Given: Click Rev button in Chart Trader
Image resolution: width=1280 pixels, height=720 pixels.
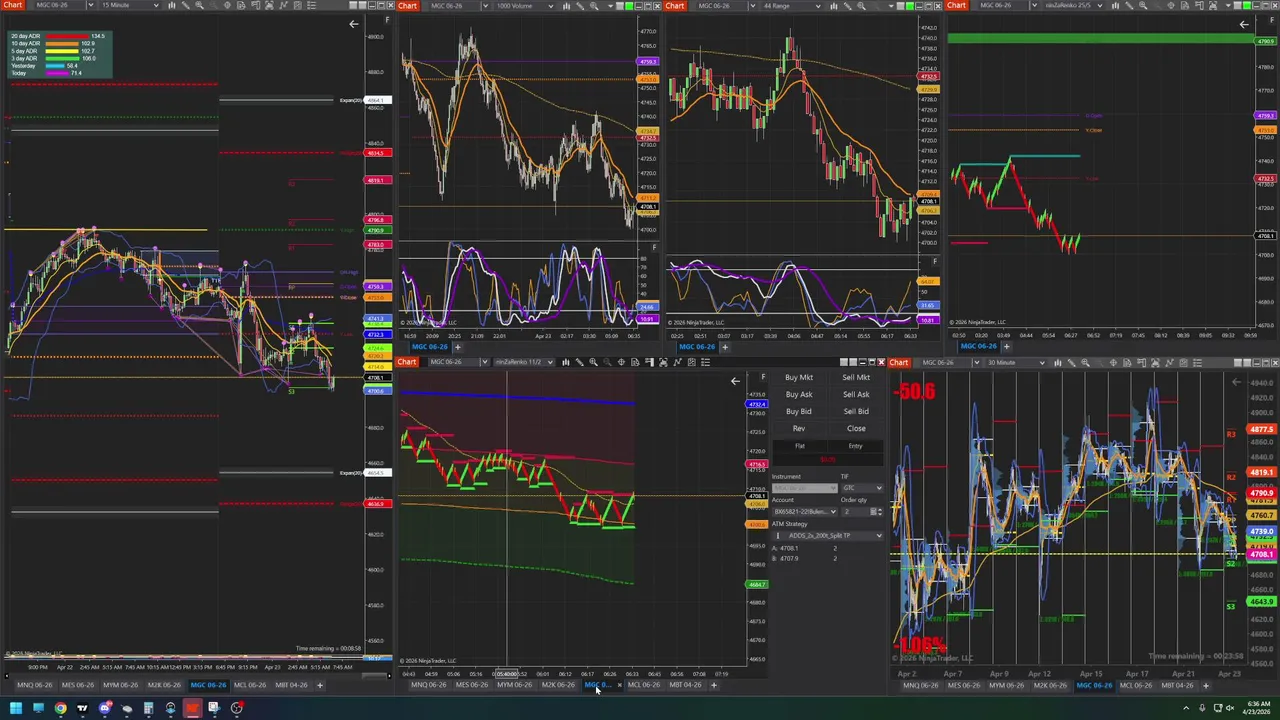Looking at the screenshot, I should click(x=799, y=428).
